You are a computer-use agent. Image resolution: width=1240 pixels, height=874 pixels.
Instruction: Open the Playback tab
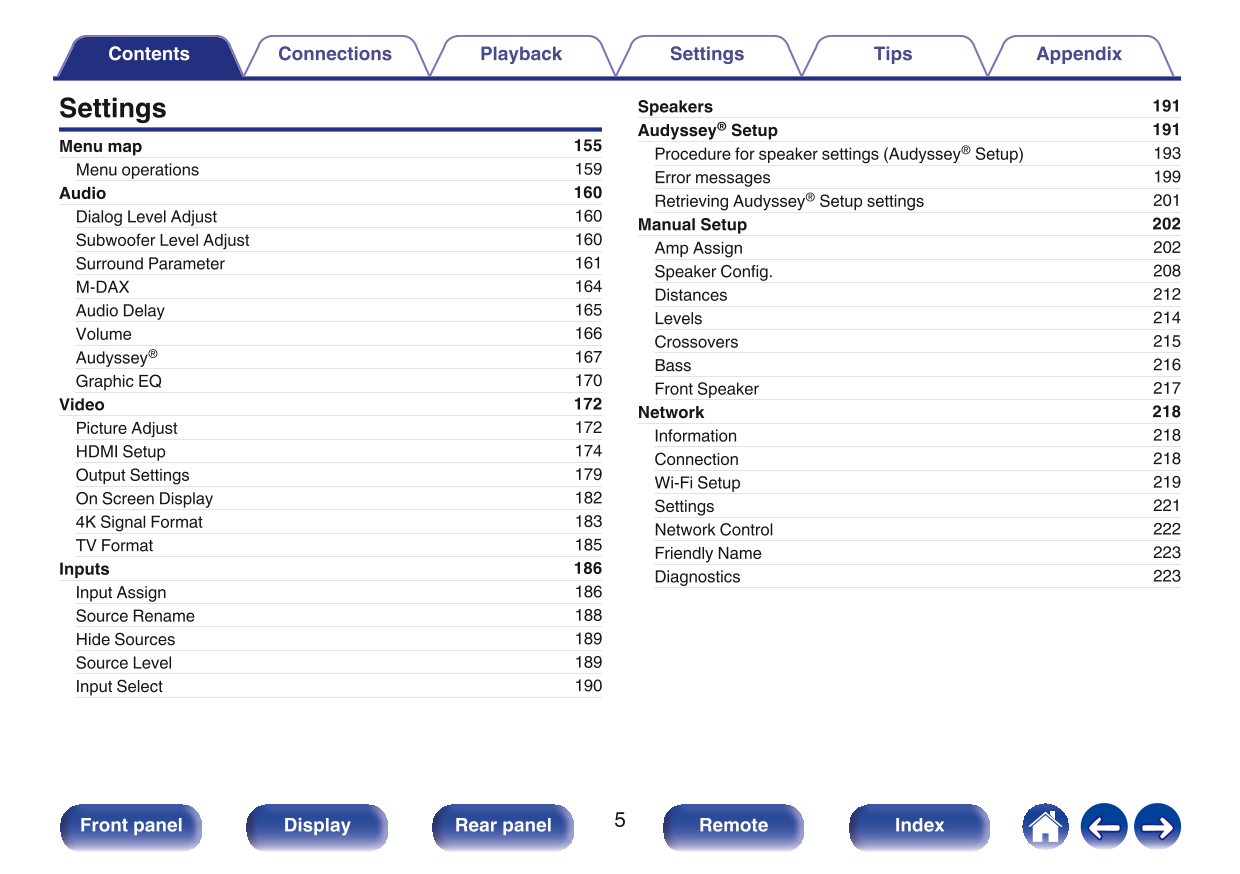click(x=521, y=55)
